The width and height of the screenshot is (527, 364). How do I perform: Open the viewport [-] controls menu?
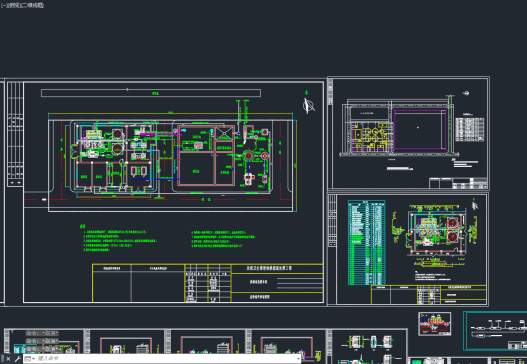[3, 5]
